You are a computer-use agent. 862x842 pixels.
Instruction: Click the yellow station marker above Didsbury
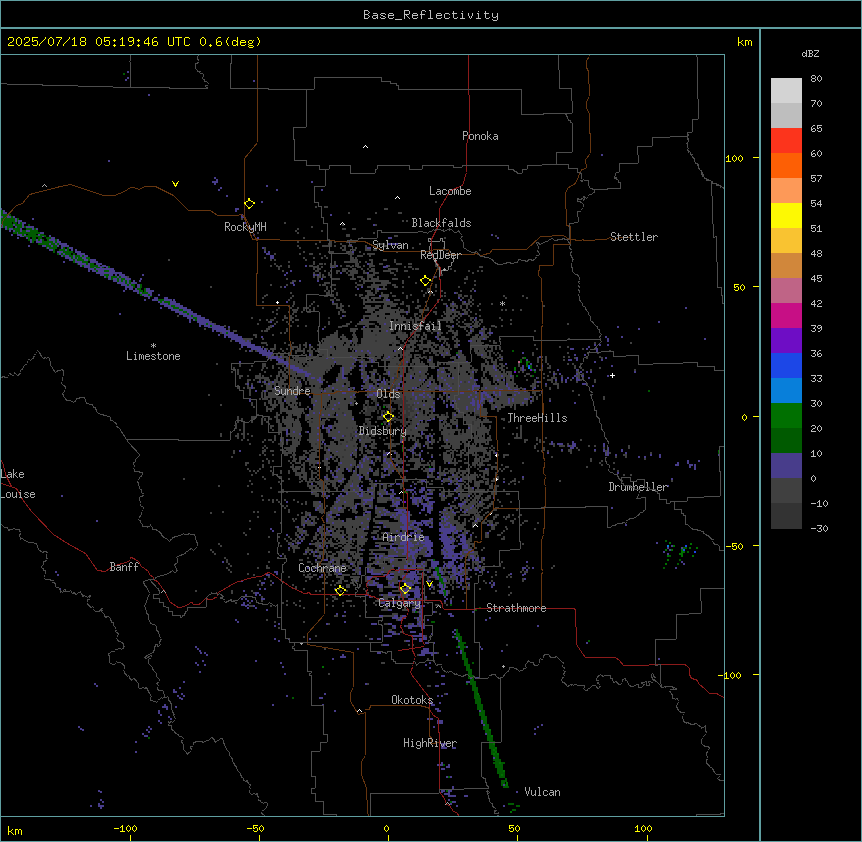[388, 416]
